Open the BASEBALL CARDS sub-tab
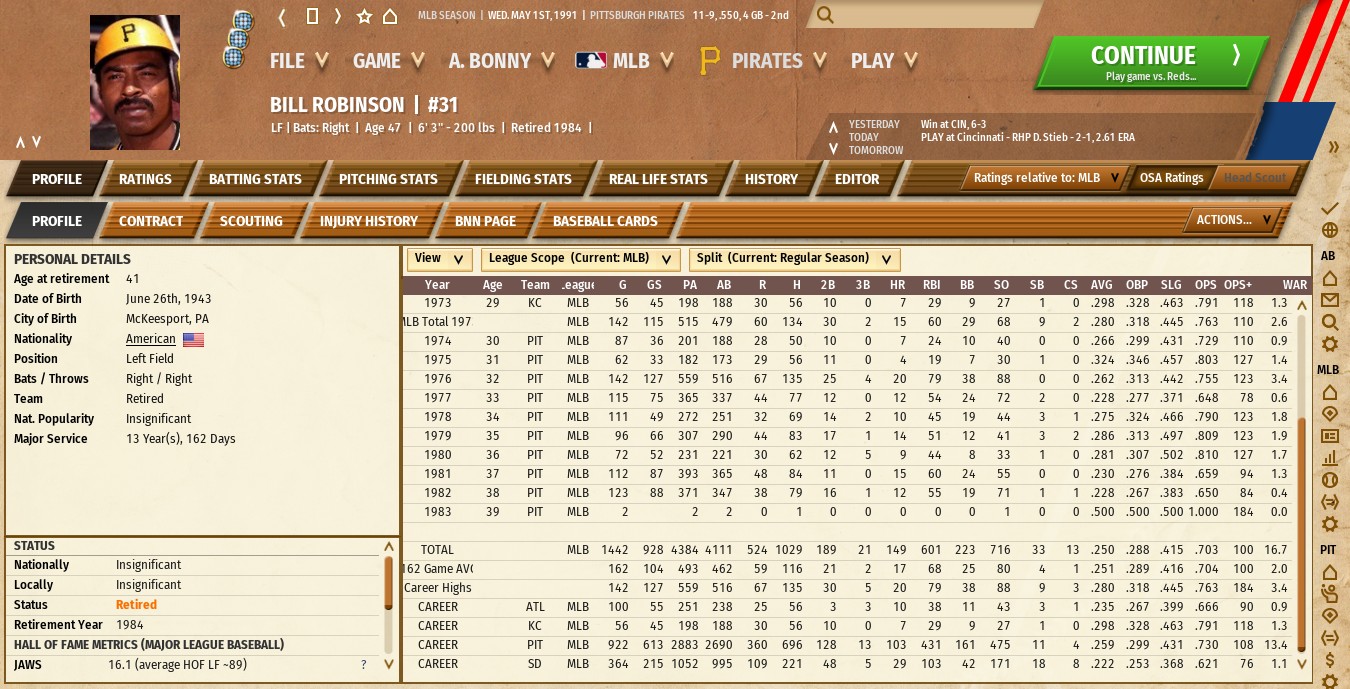The image size is (1350, 689). (x=605, y=221)
